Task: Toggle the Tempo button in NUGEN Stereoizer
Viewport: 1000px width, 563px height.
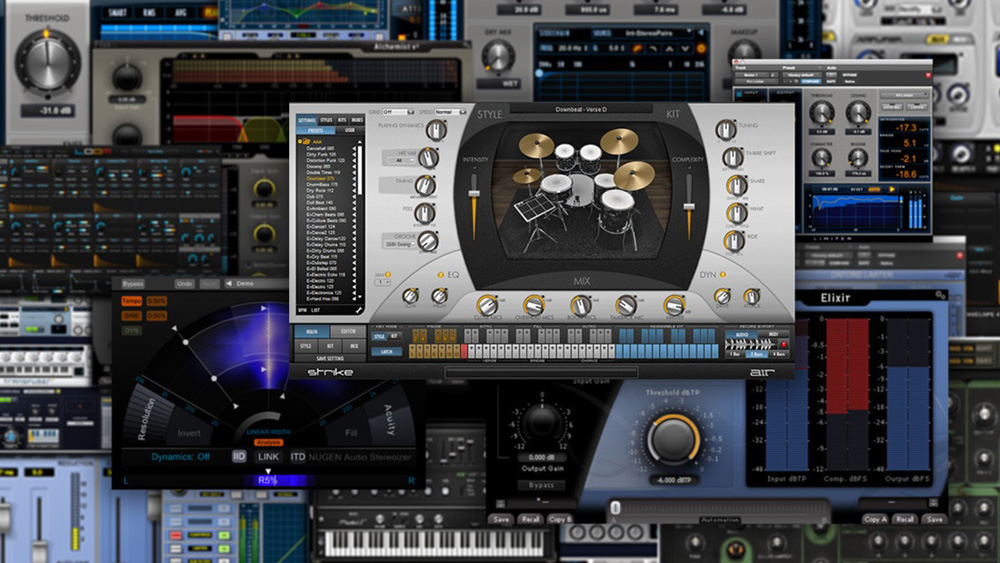Action: 131,300
